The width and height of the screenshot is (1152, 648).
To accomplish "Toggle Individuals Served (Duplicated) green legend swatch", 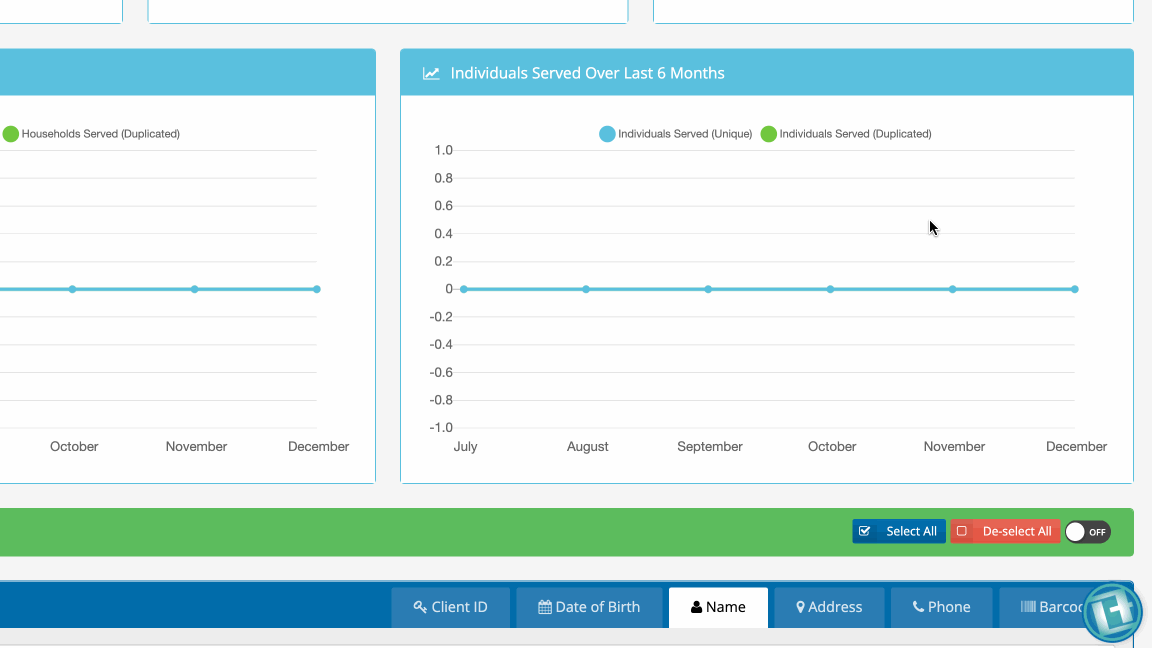I will tap(768, 134).
